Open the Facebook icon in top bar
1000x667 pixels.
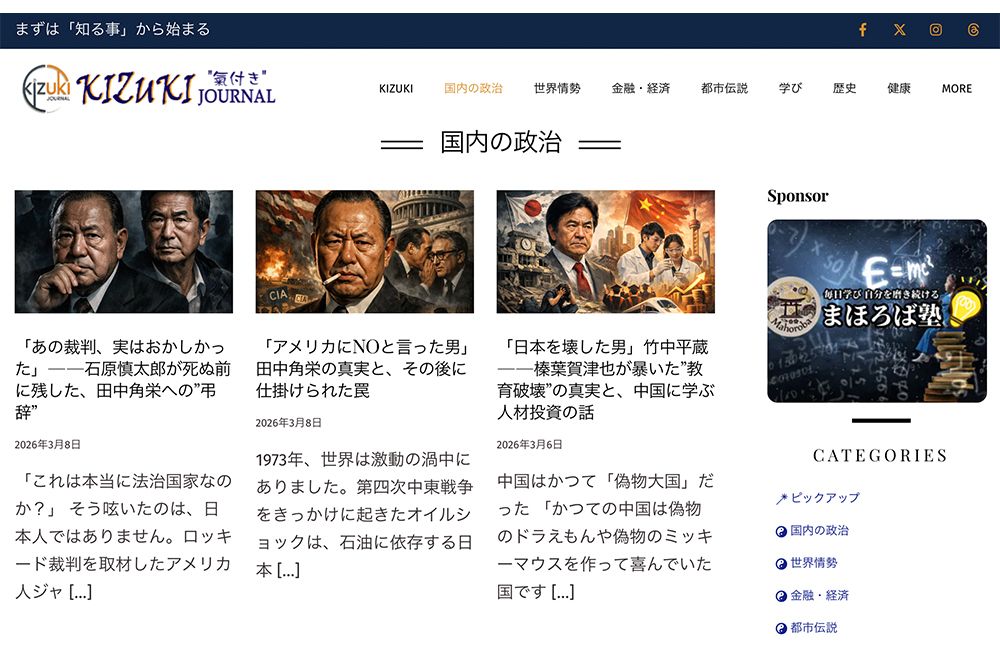[x=862, y=30]
